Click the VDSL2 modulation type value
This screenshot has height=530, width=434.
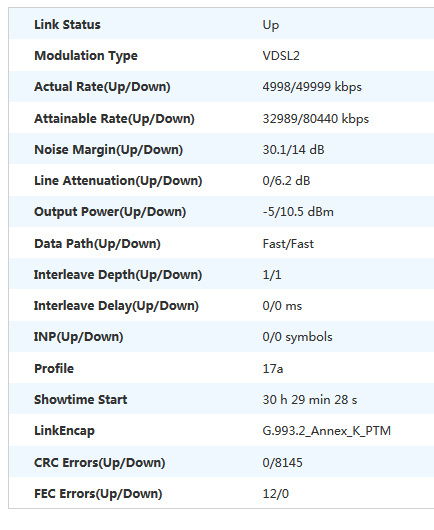click(281, 56)
